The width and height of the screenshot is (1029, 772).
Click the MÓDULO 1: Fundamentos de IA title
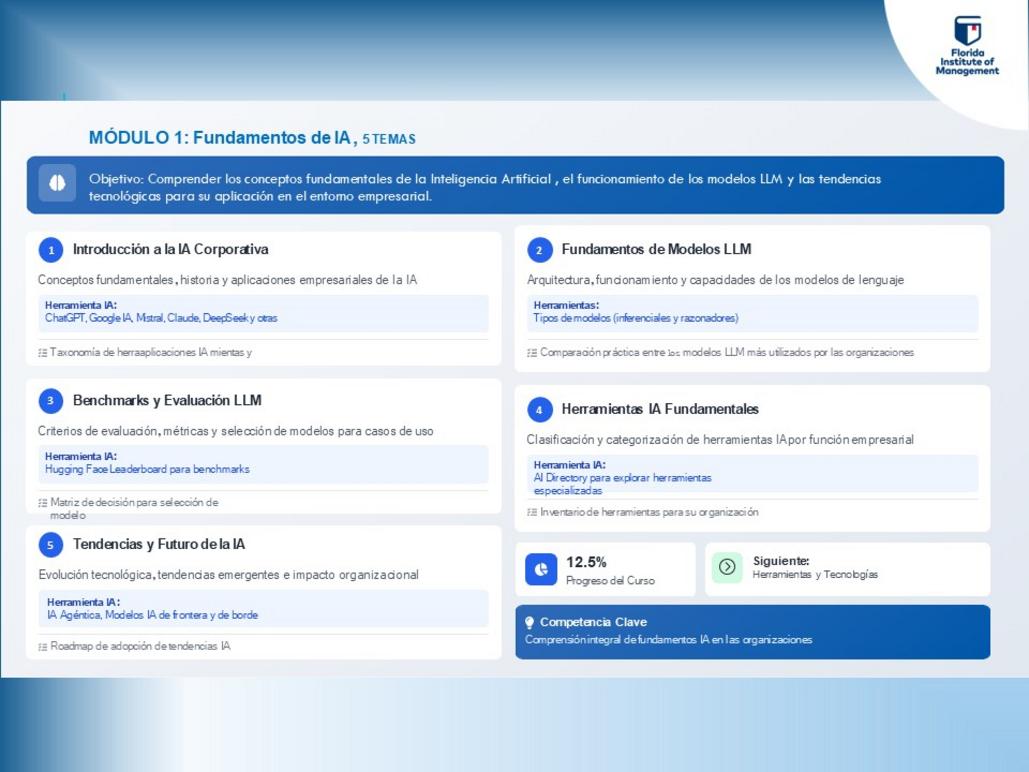223,138
